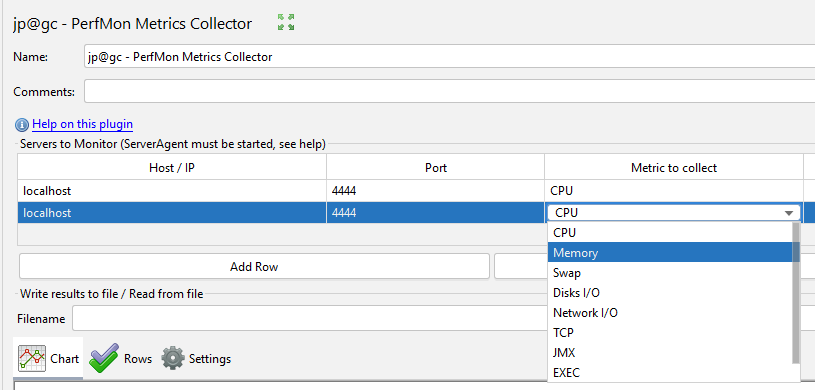Select first row localhost host cell
The width and height of the screenshot is (815, 390).
[172, 191]
